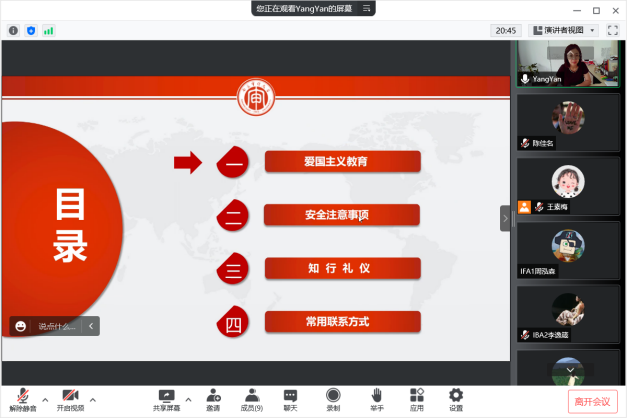
Task: Click the 说点什么 chat input box
Action: tap(56, 326)
